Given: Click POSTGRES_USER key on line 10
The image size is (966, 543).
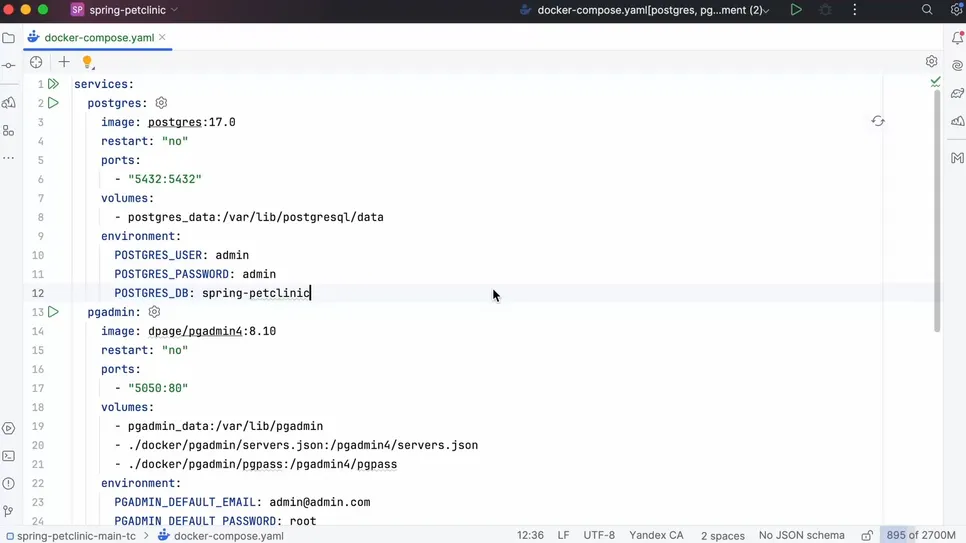Looking at the screenshot, I should click(x=158, y=255).
